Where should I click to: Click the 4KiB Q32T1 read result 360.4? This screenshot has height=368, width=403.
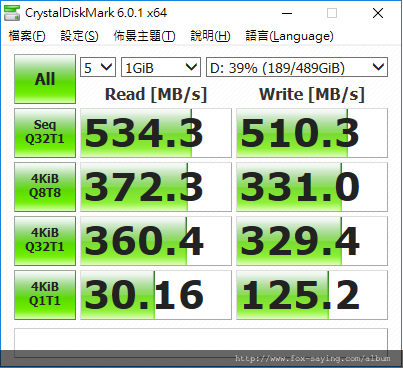point(156,241)
